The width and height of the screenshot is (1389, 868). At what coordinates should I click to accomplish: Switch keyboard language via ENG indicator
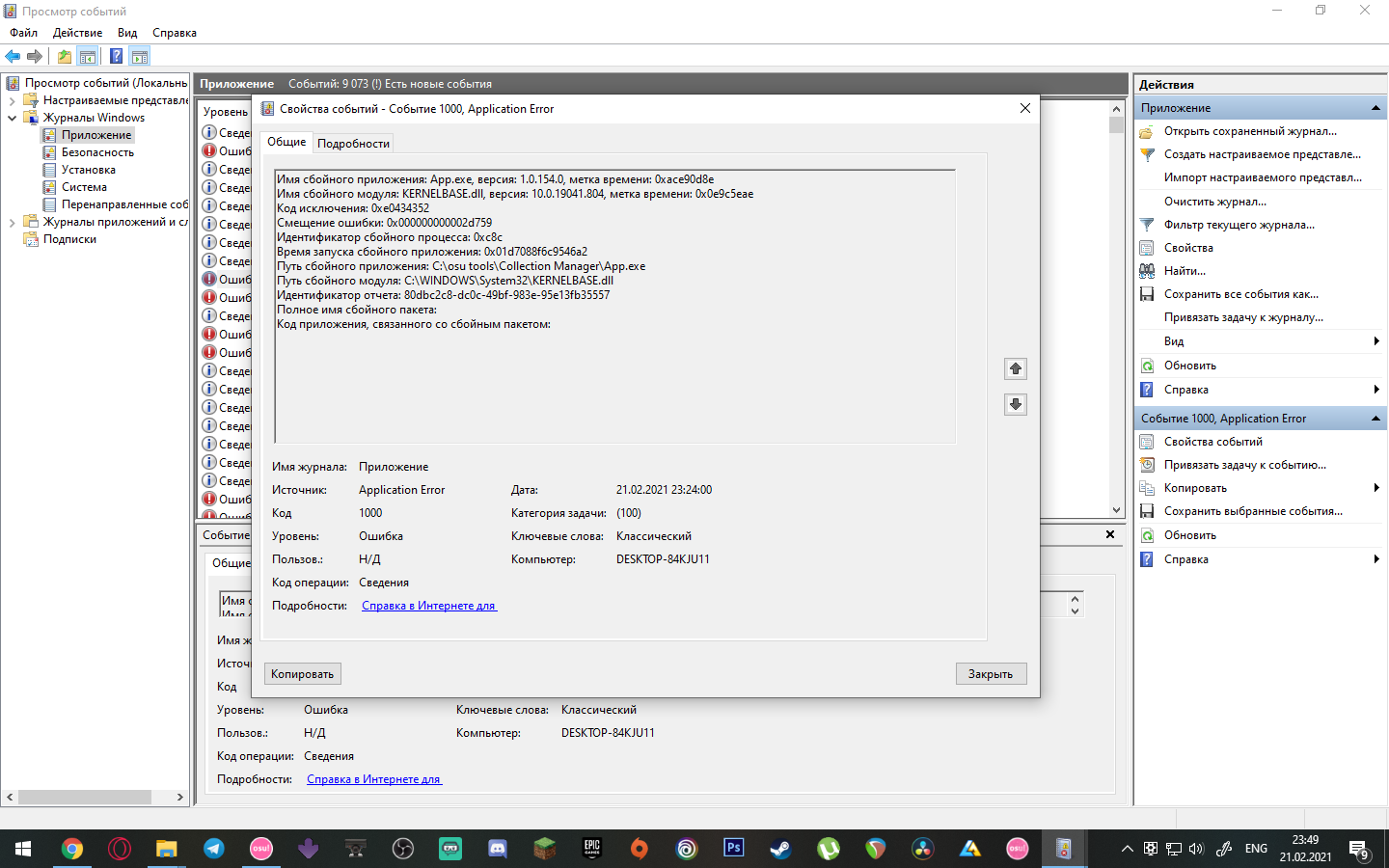(1255, 849)
